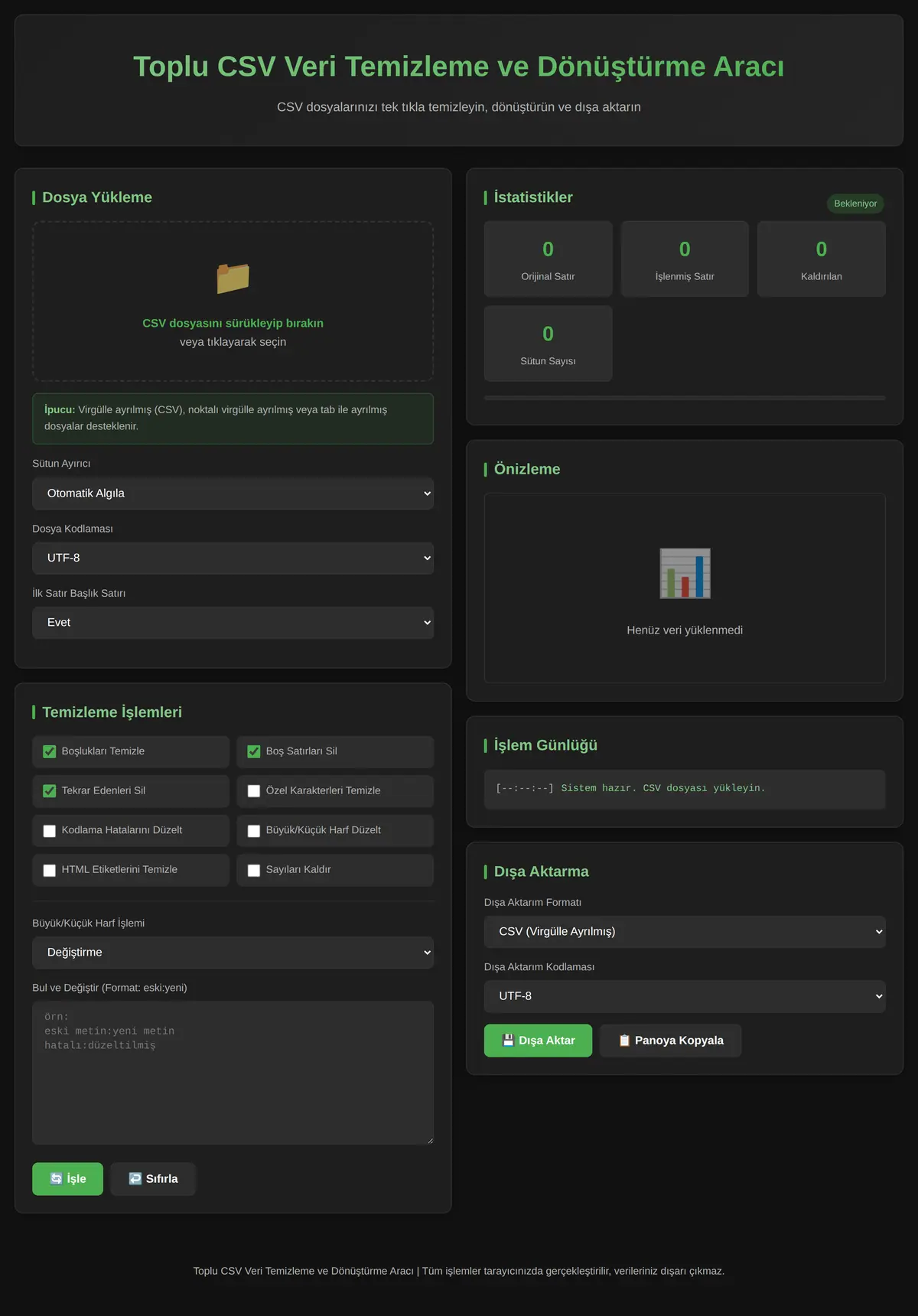Viewport: 918px width, 1316px height.
Task: Click the Bul ve Değiştir text area
Action: click(x=233, y=1073)
